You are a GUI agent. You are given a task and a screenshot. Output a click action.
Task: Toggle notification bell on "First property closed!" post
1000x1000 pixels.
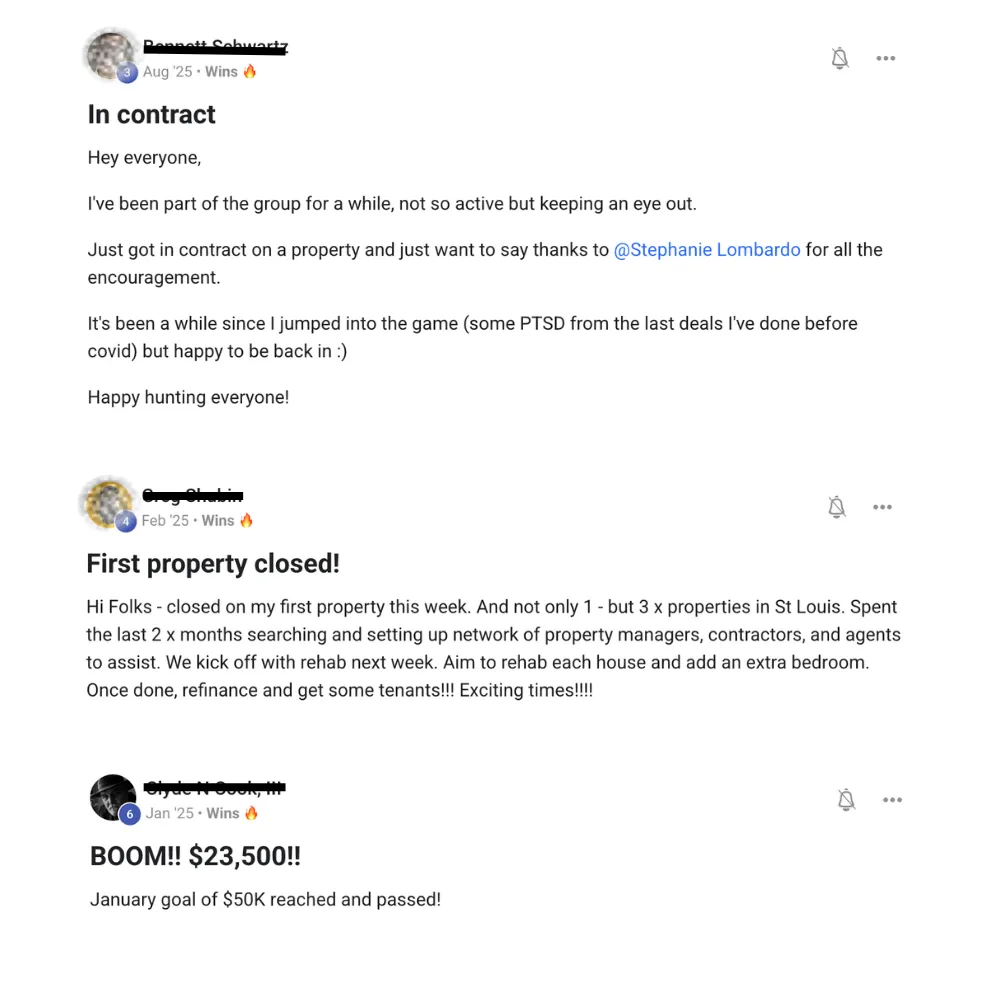pyautogui.click(x=837, y=507)
